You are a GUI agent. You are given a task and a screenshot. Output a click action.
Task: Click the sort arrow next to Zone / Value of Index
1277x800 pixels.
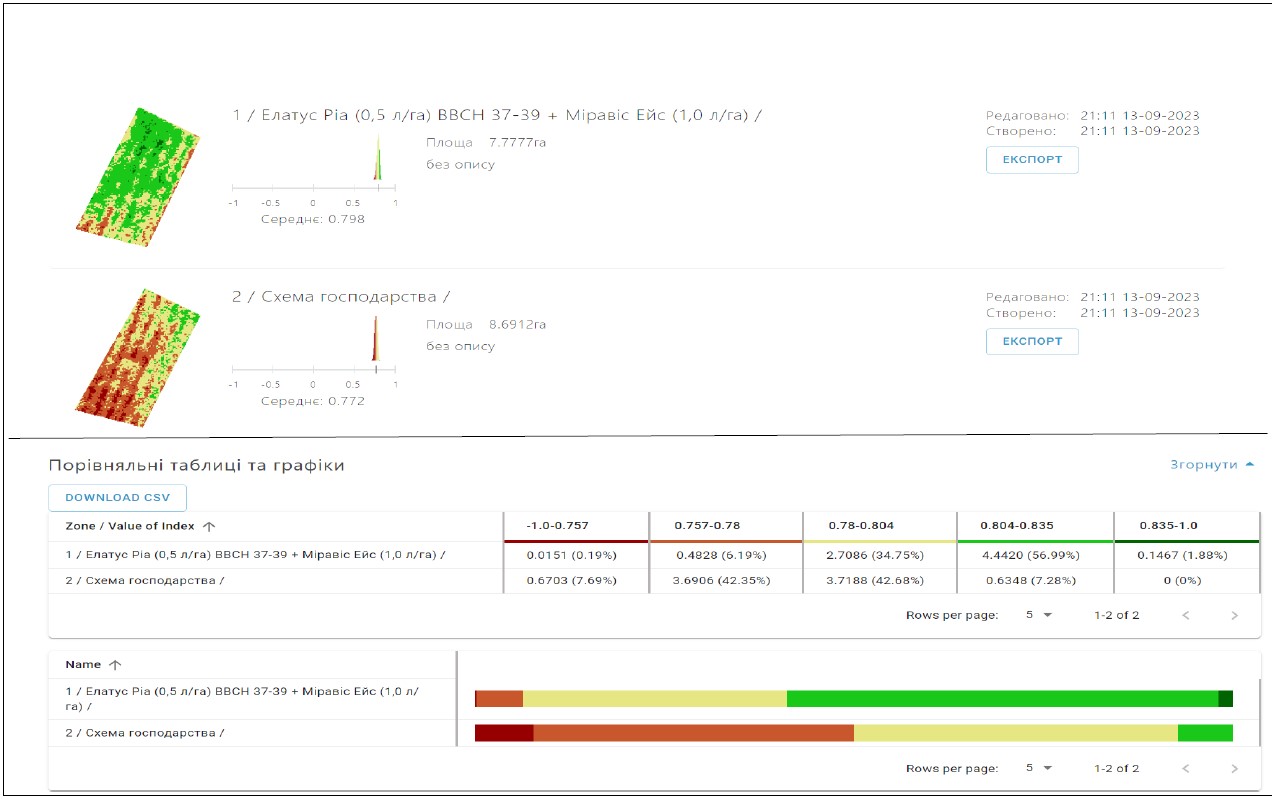209,526
